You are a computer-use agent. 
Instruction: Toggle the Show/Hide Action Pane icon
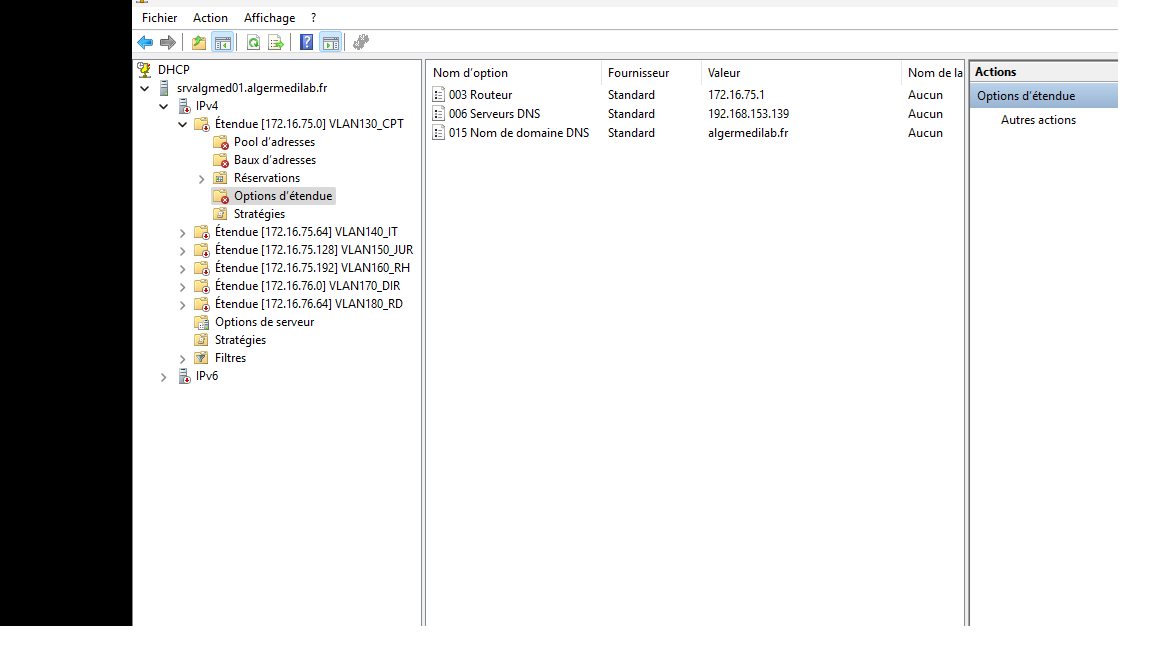[x=330, y=42]
